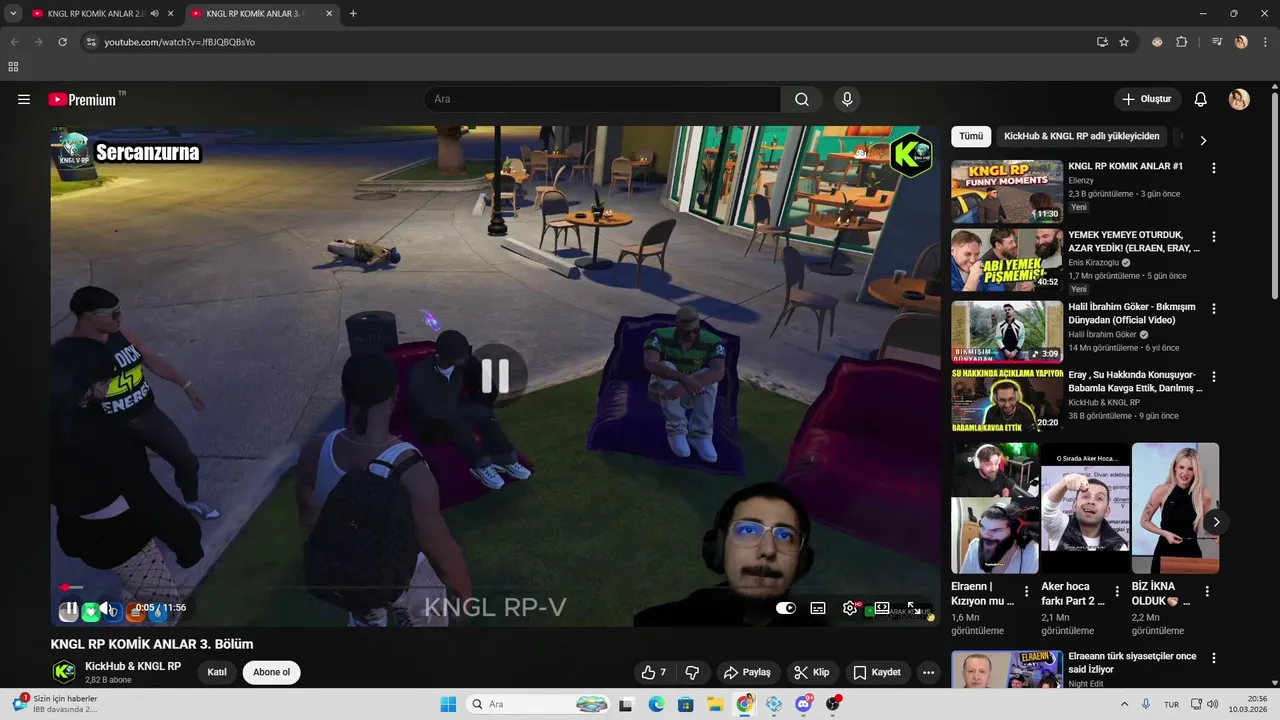Open the Bıkmışım Dünyadan video thumbnail

click(x=1007, y=332)
